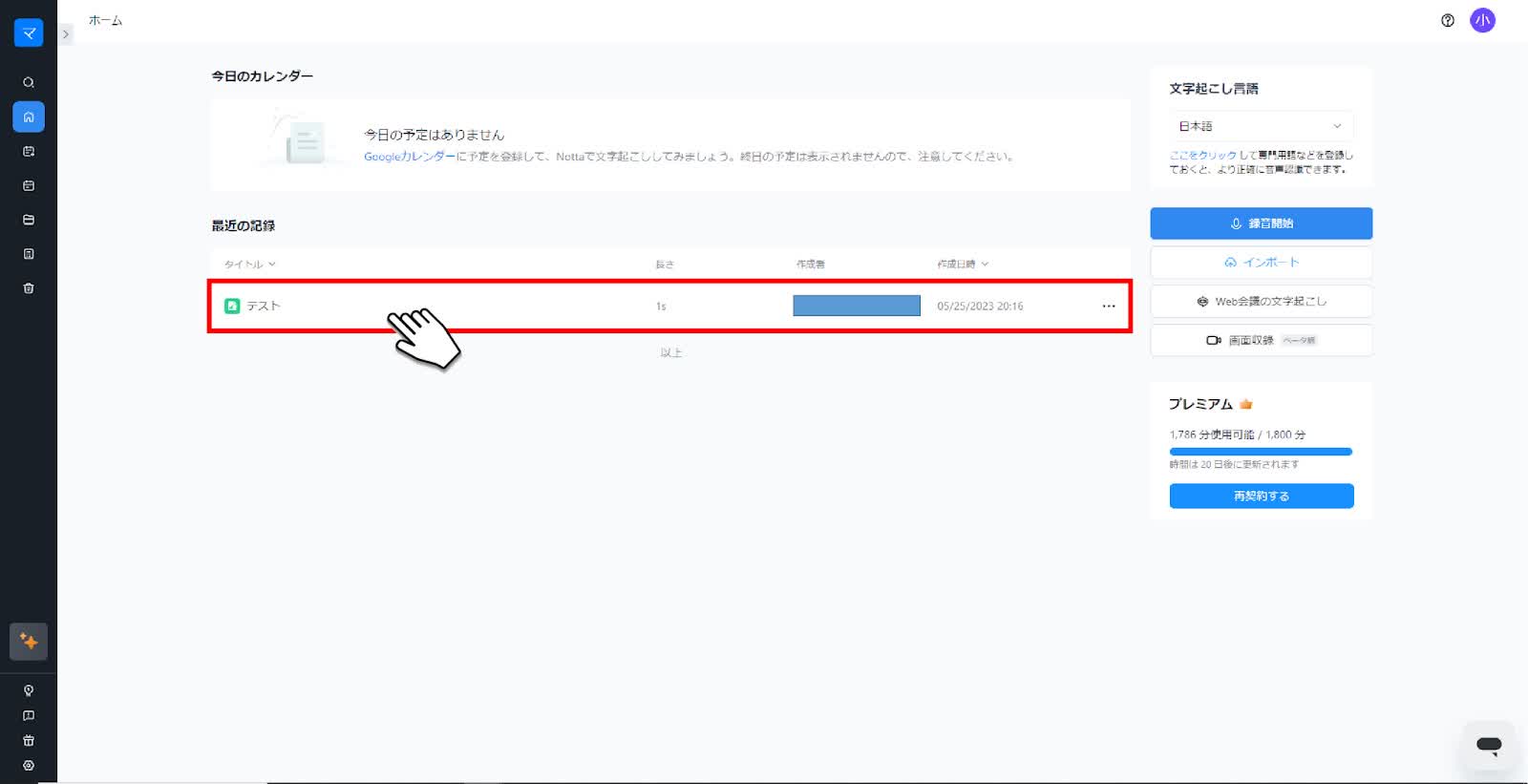Click the Notta logo in sidebar
Image resolution: width=1528 pixels, height=784 pixels.
[x=29, y=33]
